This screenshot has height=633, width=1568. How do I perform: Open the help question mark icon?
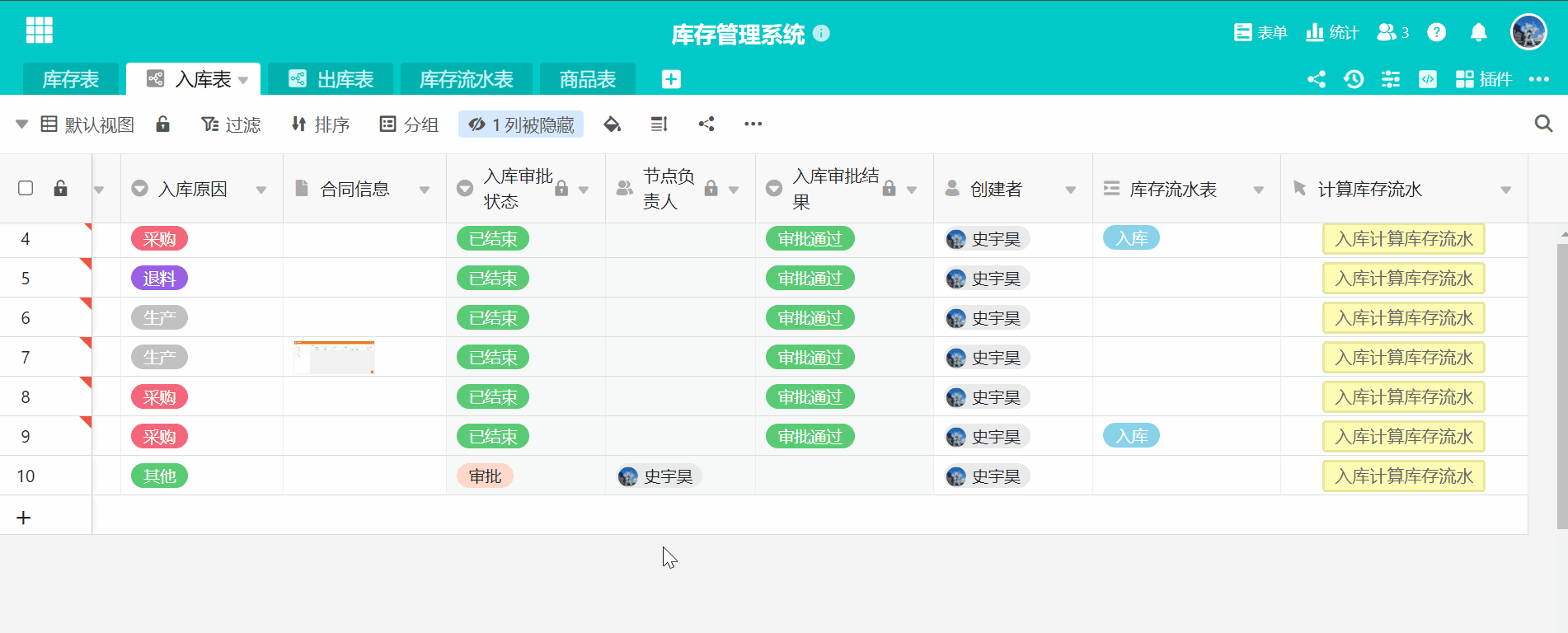click(x=1437, y=32)
